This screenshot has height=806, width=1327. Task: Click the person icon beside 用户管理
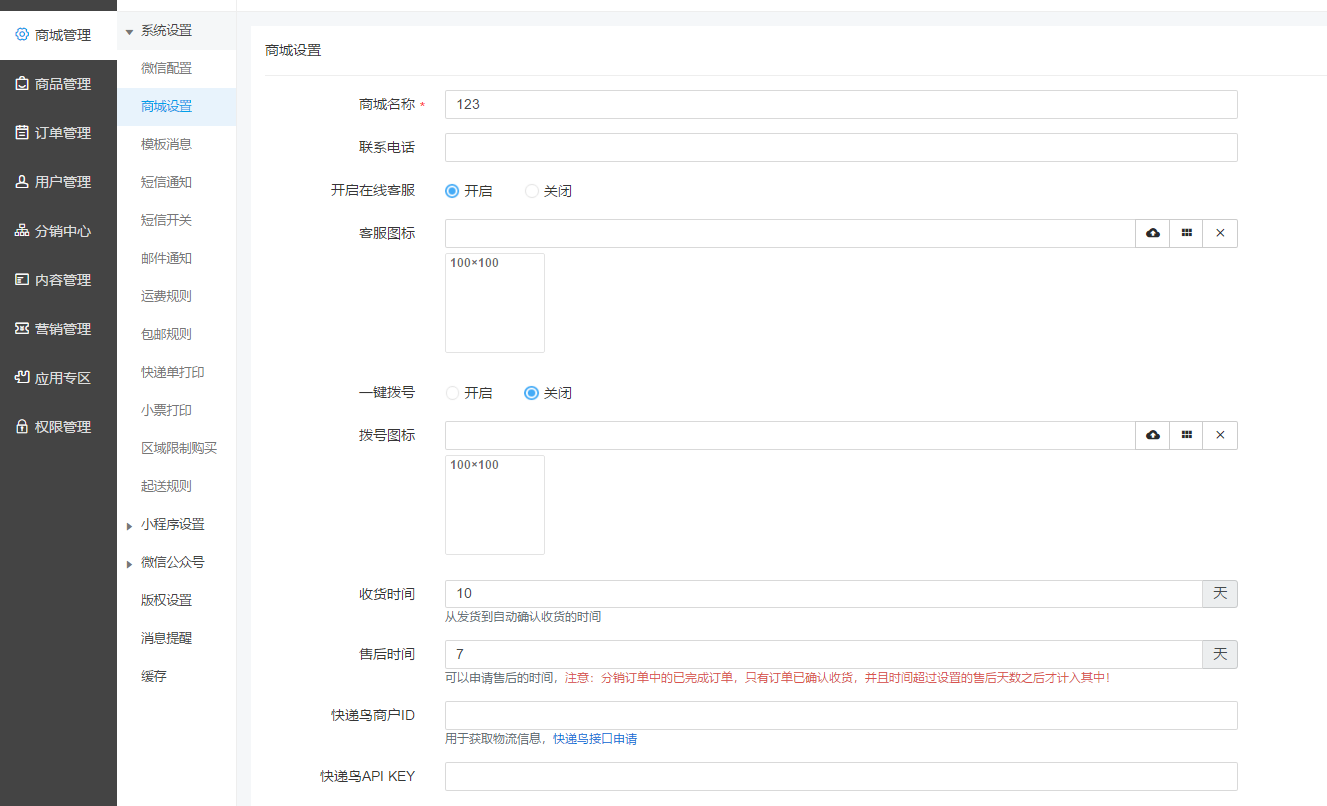(x=22, y=182)
